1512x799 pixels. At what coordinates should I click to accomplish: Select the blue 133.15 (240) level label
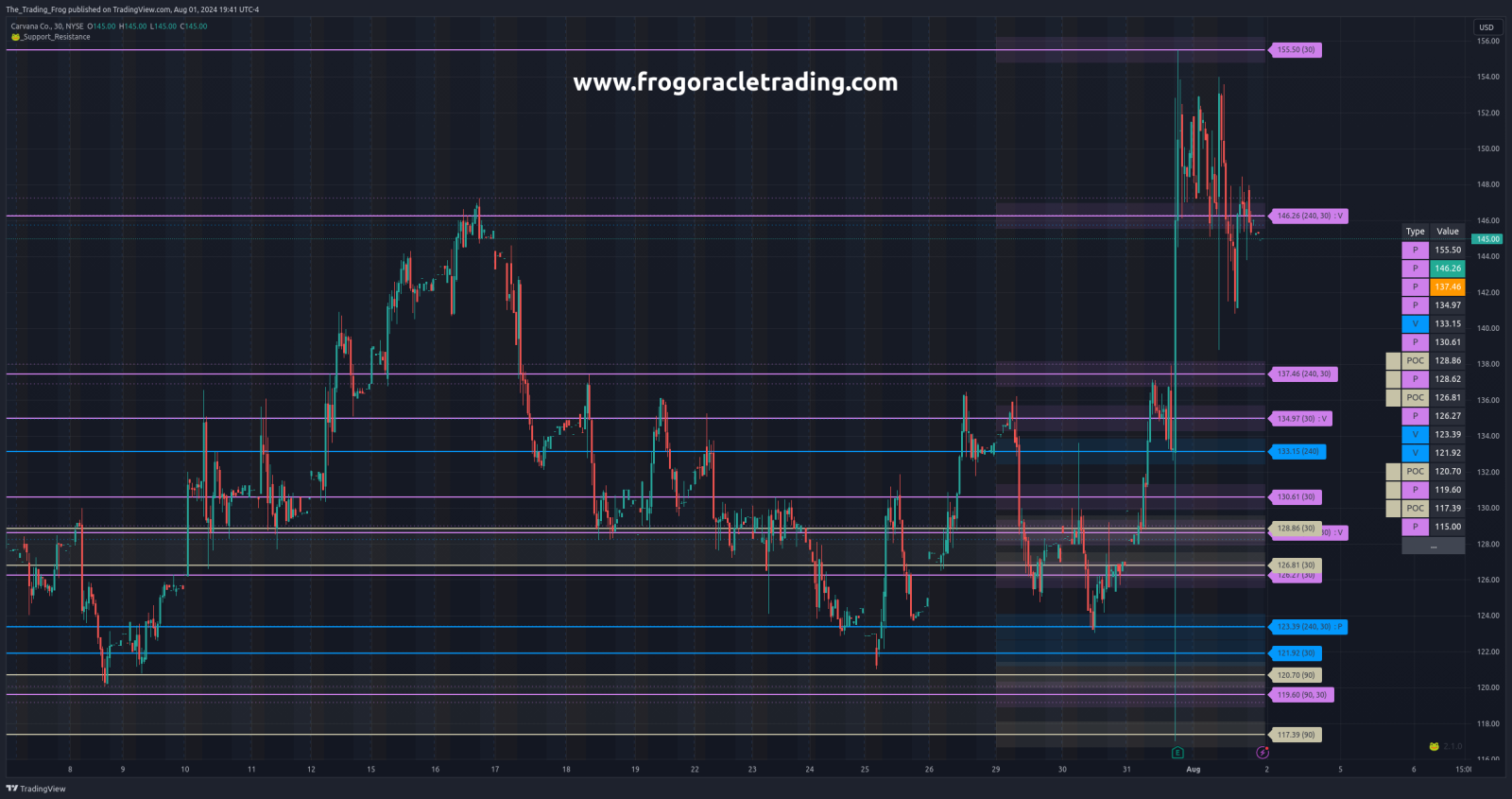click(1297, 452)
